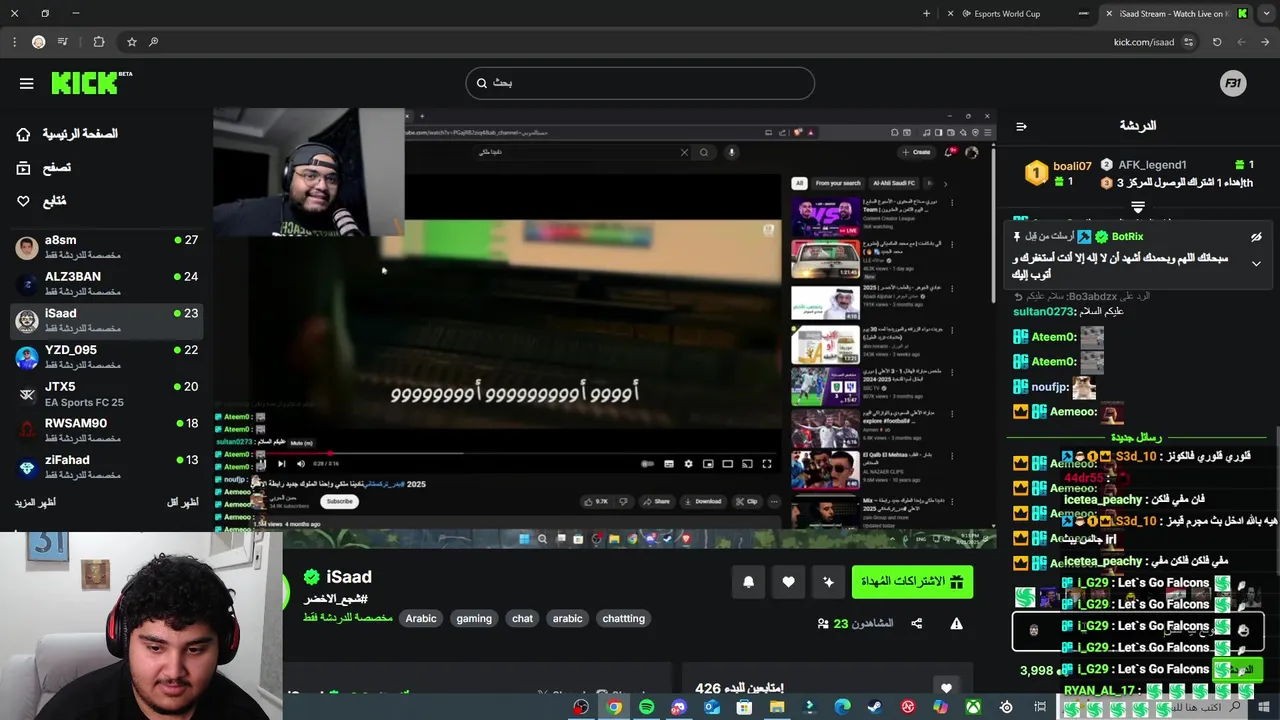
Task: Expand the gift leaderboard drop arrow
Action: point(1138,208)
